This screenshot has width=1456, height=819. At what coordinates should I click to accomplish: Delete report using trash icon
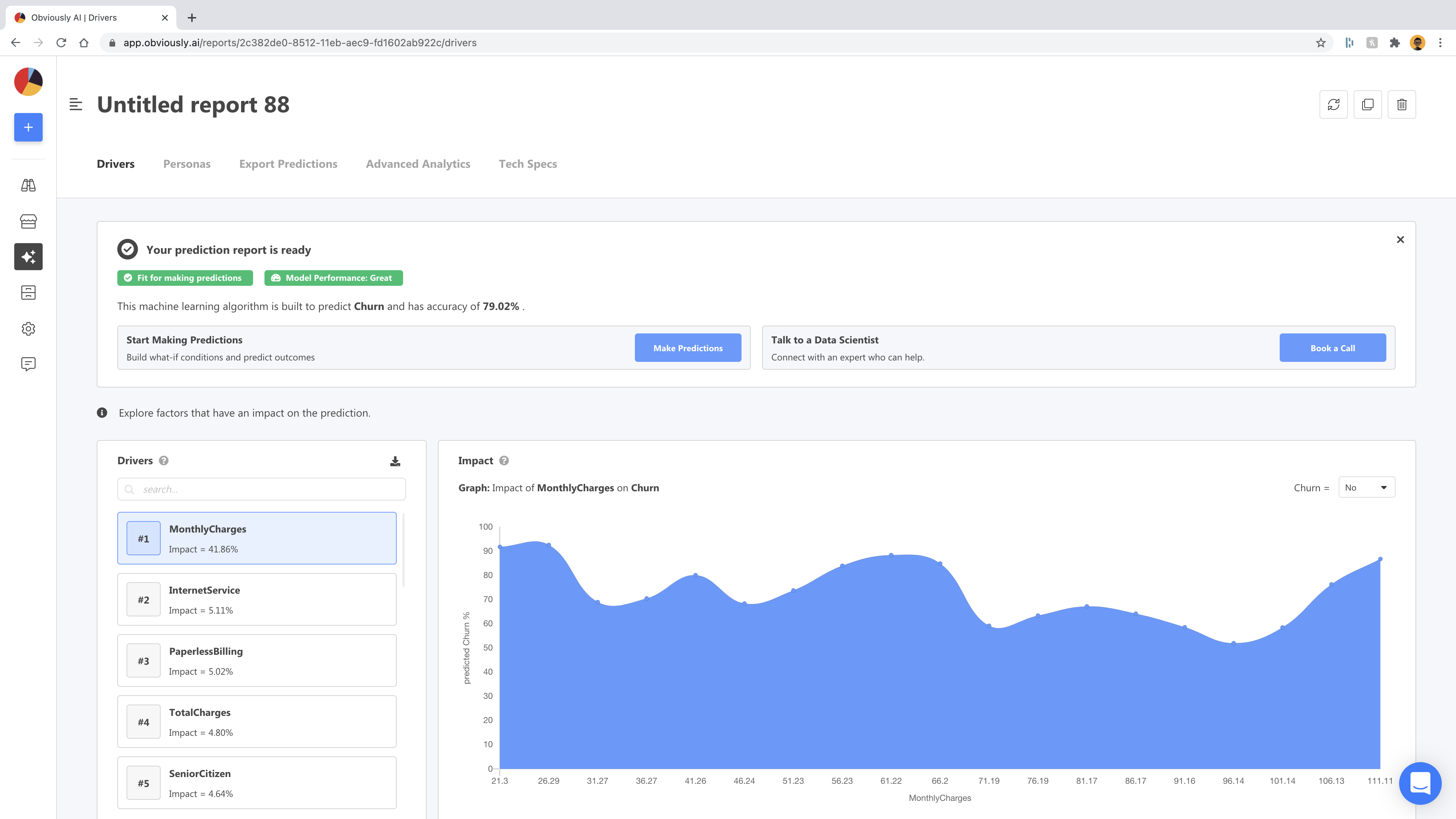click(x=1402, y=105)
